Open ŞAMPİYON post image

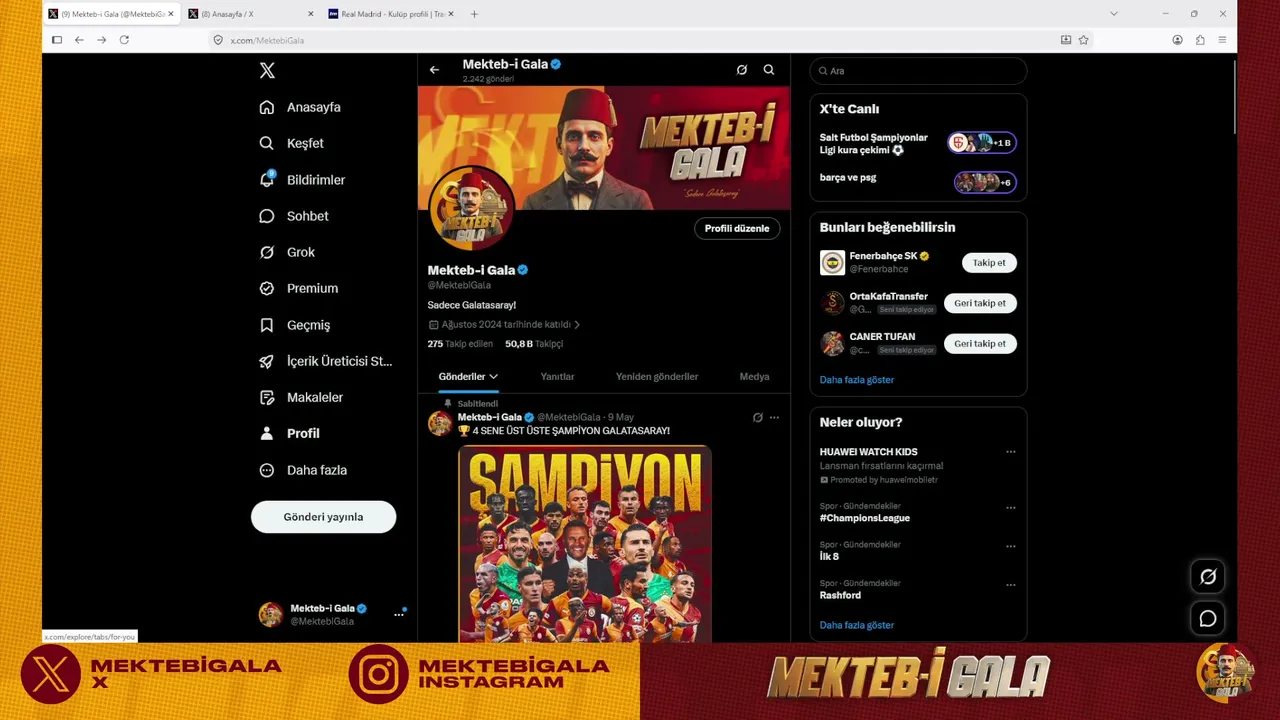point(585,545)
